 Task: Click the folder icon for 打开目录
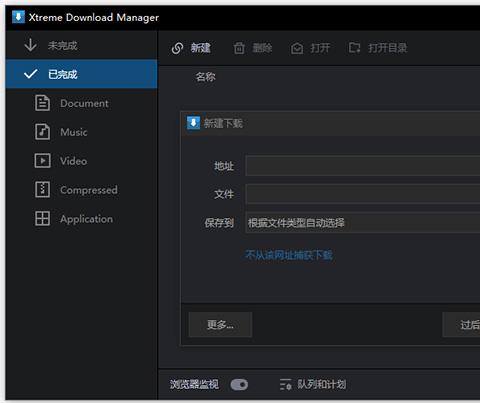tap(354, 48)
